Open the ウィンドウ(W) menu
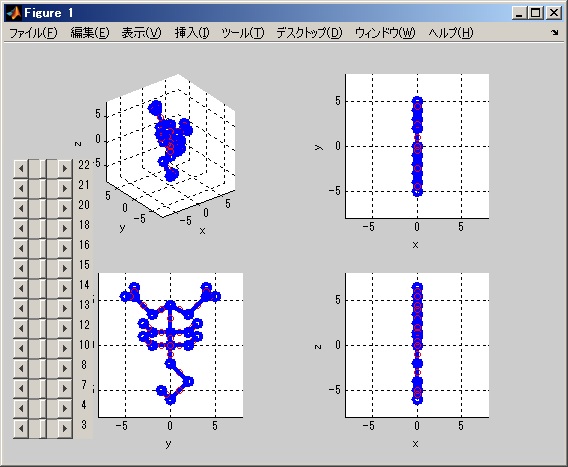568x467 pixels. tap(385, 33)
